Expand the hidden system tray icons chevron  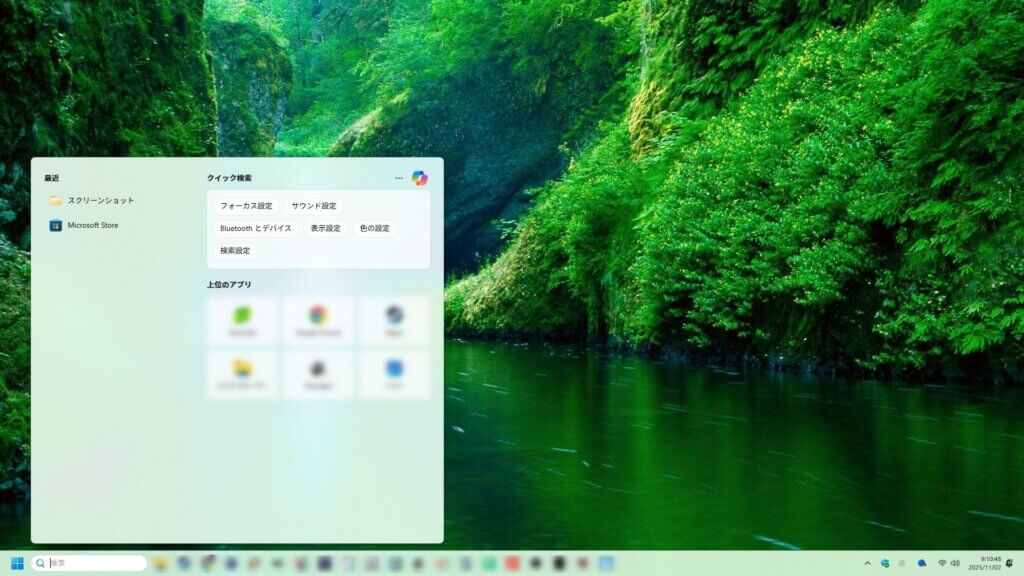pos(867,563)
